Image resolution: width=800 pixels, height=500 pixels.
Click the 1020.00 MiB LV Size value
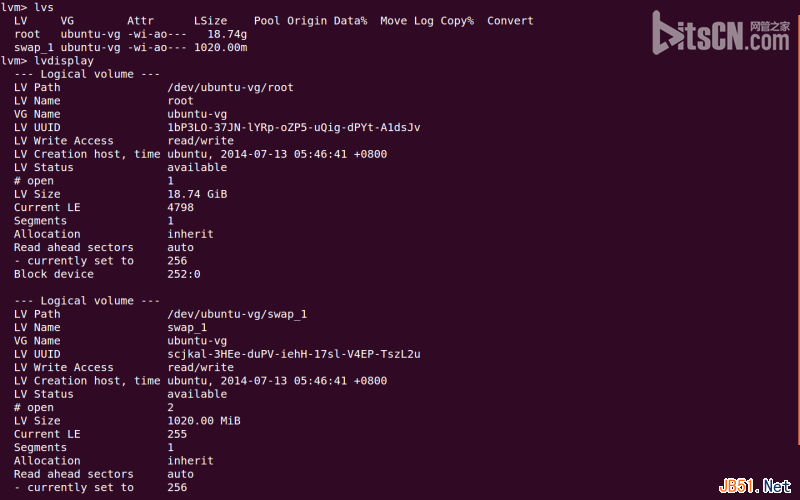204,421
